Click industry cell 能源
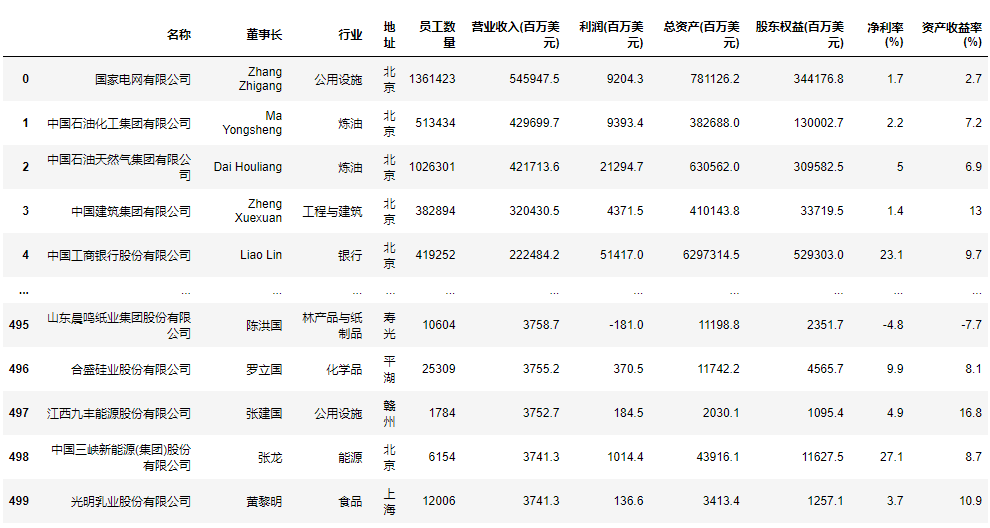Viewport: 990px width, 528px height. click(350, 457)
